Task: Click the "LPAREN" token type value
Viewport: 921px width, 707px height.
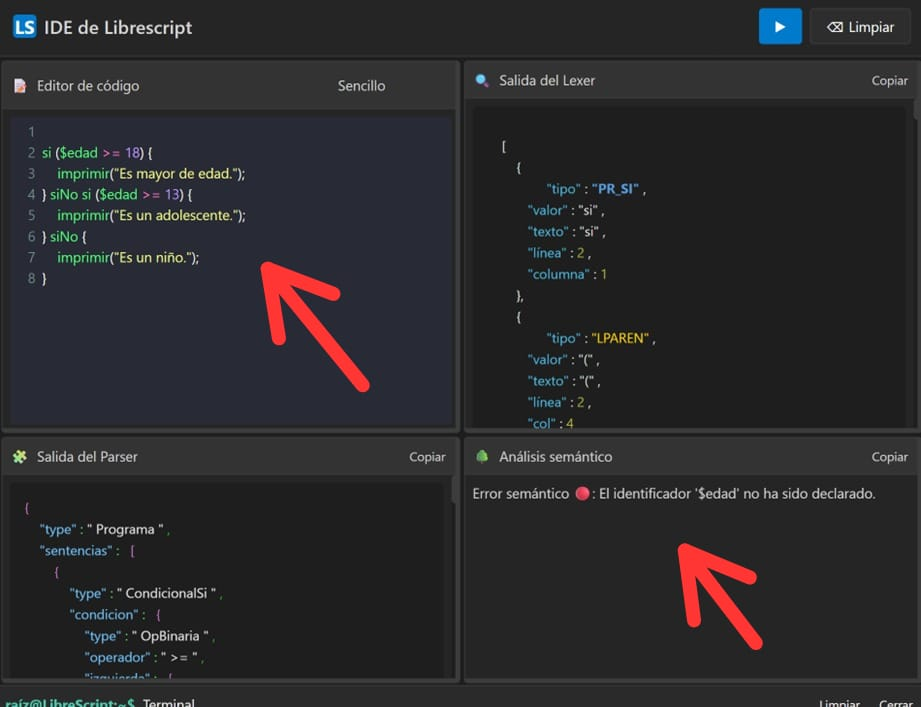Action: click(620, 338)
